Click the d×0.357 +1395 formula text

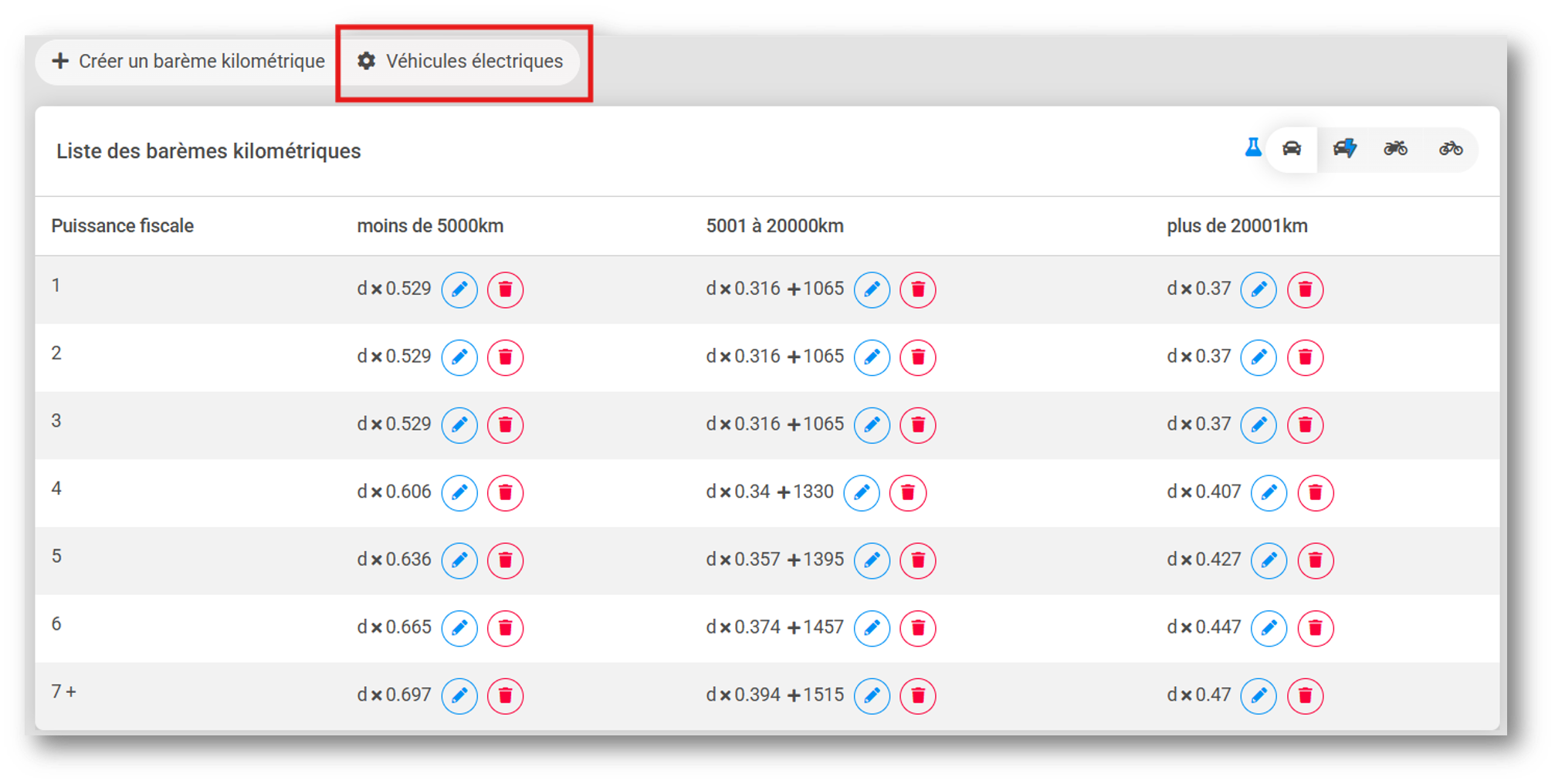tap(774, 559)
